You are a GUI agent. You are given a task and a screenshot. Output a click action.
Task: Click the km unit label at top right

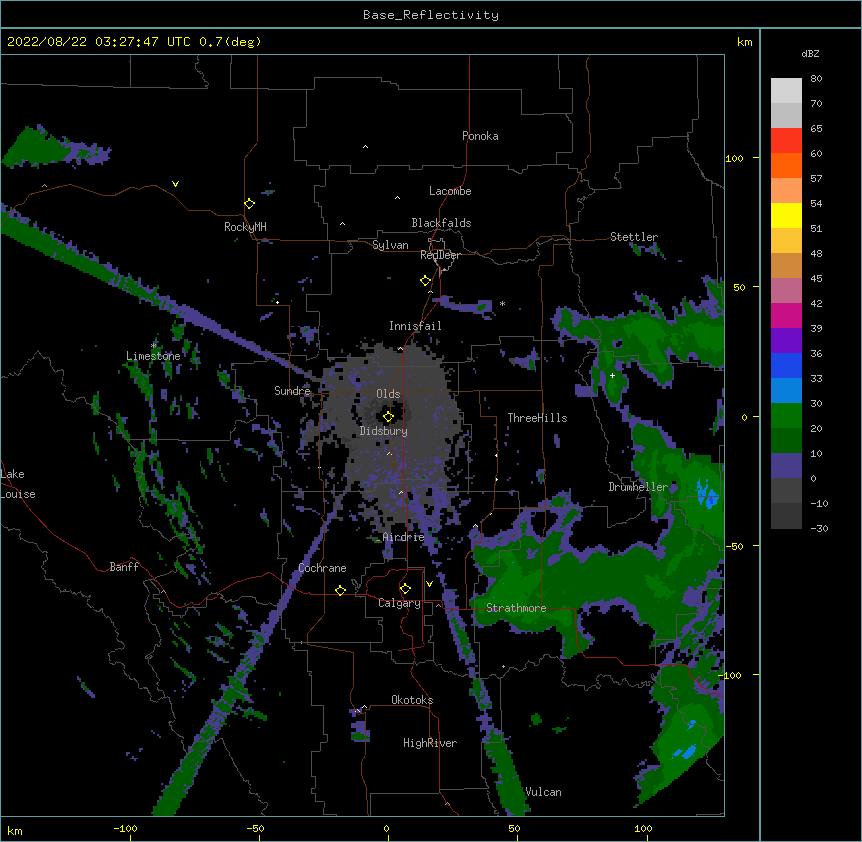(x=744, y=42)
